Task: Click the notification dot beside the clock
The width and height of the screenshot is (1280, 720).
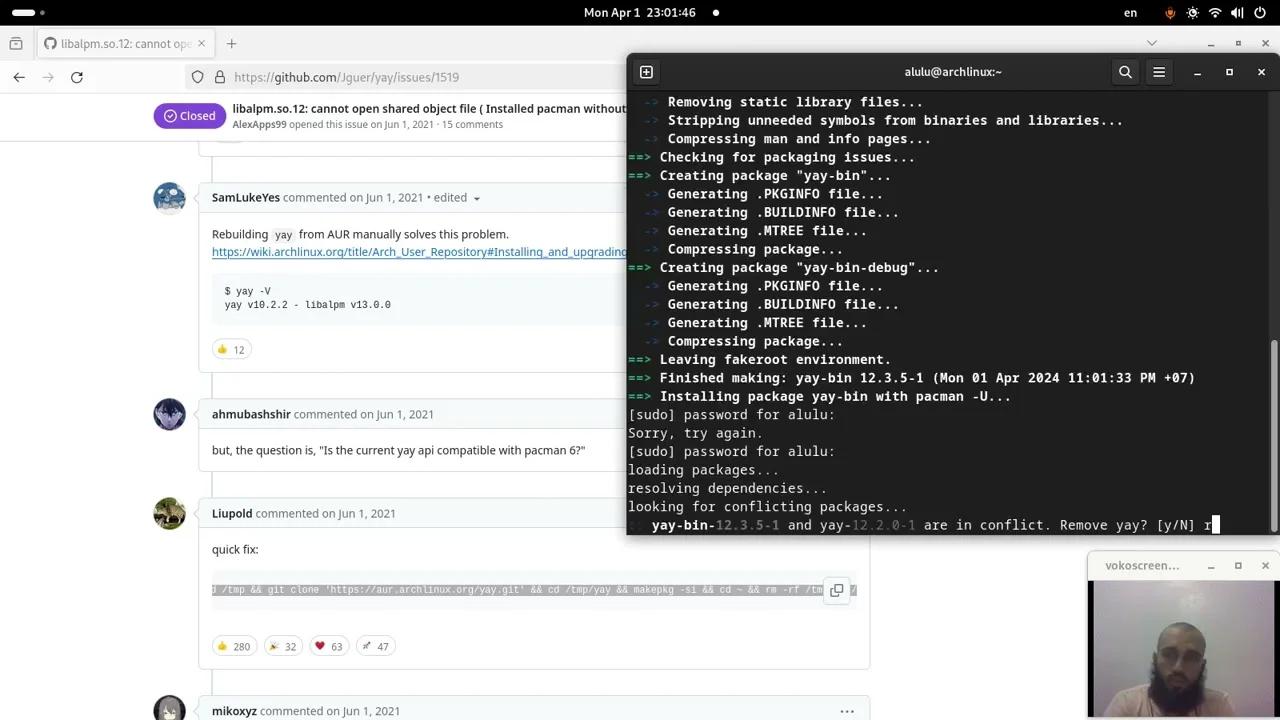Action: click(716, 13)
